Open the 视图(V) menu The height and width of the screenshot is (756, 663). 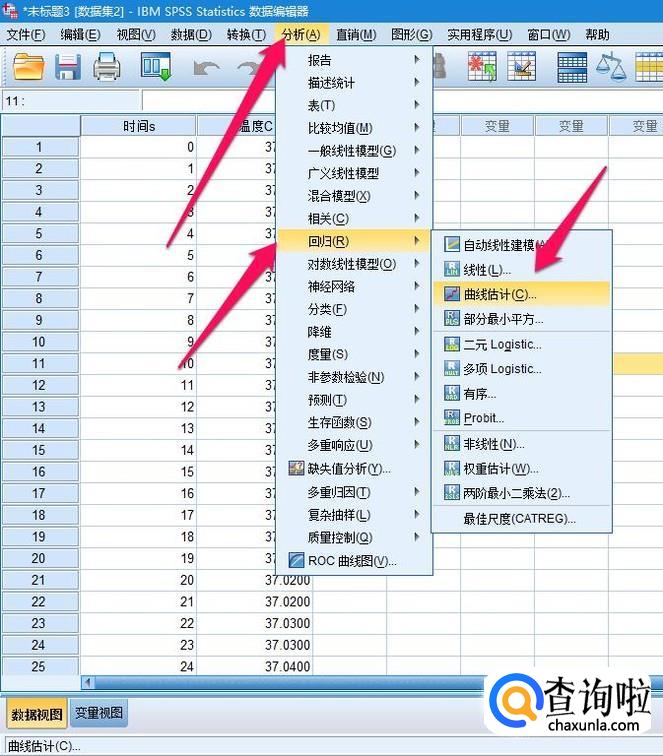tap(136, 35)
